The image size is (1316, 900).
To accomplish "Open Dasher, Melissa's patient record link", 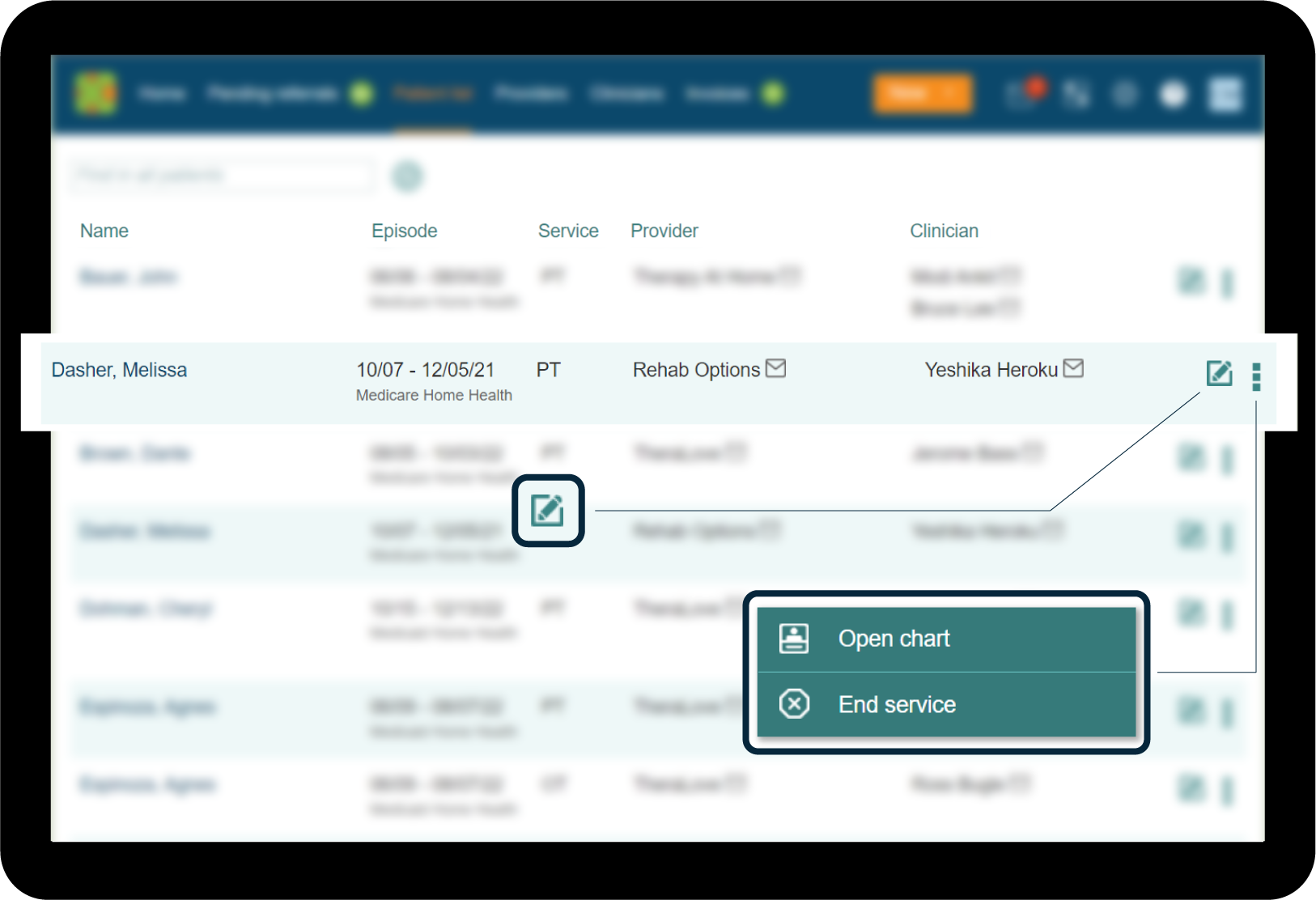I will point(119,369).
